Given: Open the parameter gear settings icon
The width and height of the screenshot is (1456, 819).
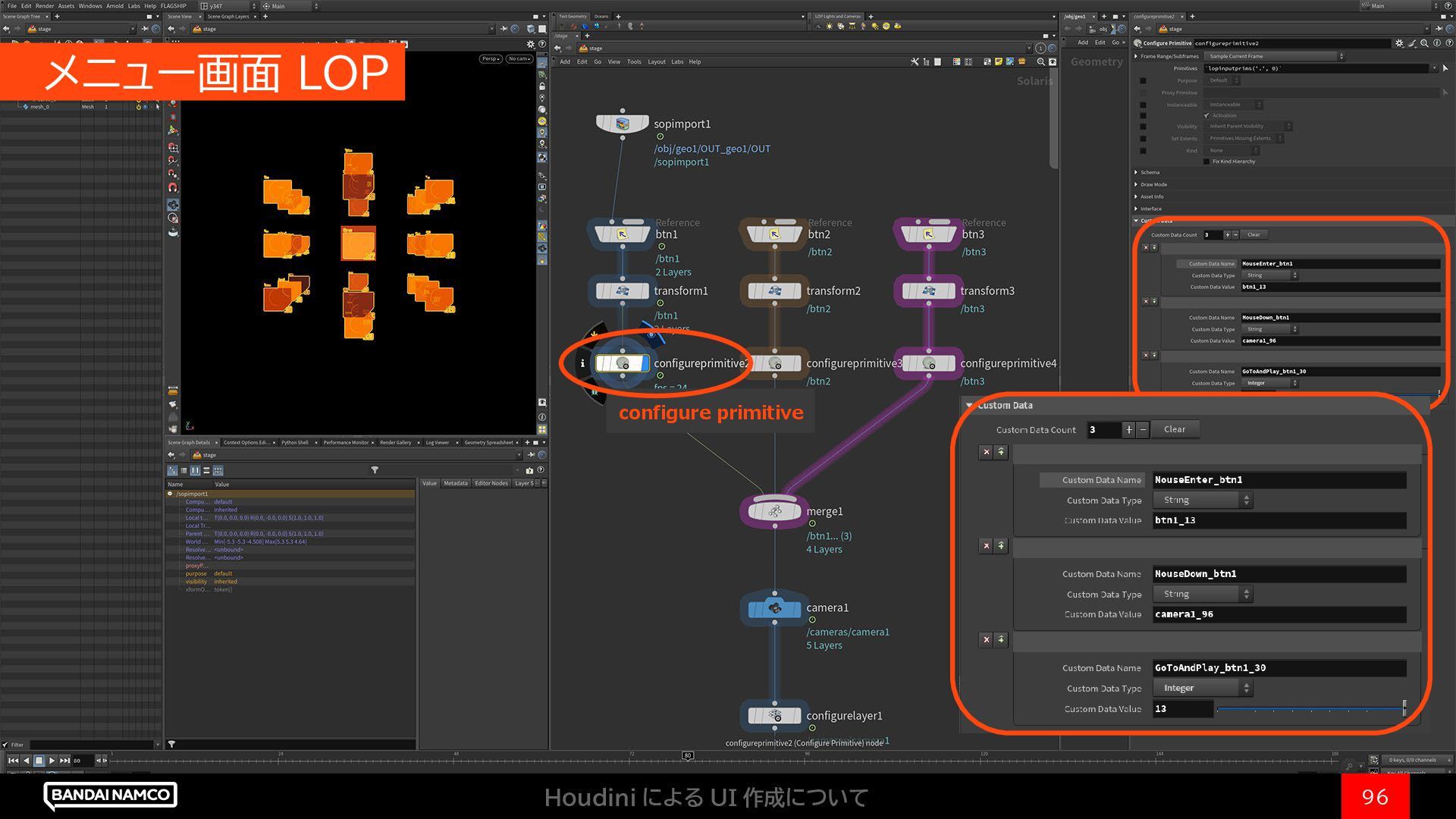Looking at the screenshot, I should [x=1399, y=43].
